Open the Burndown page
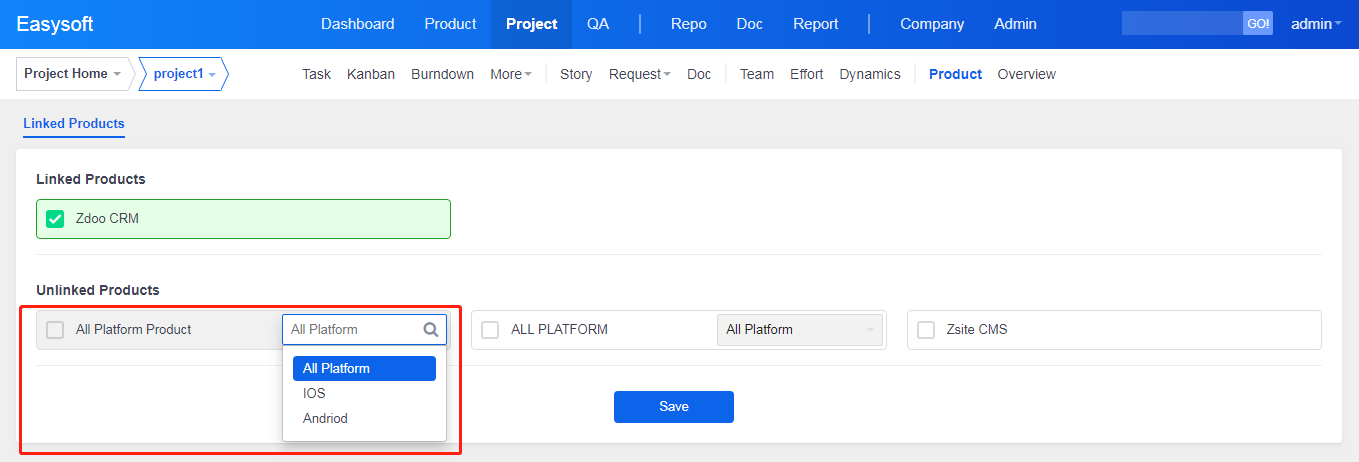Screen dimensions: 1359x462 442,74
